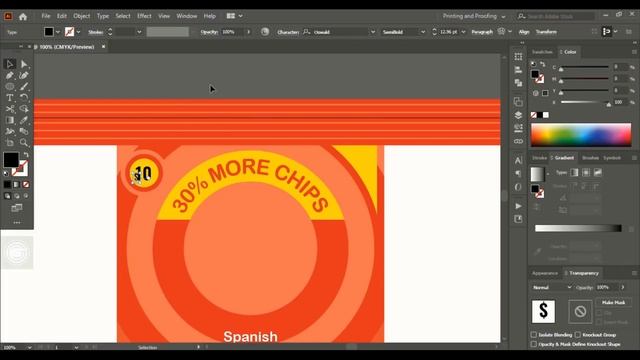This screenshot has width=640, height=360.
Task: Click the Change Screen Mode icon
Action: pyautogui.click(x=17, y=208)
